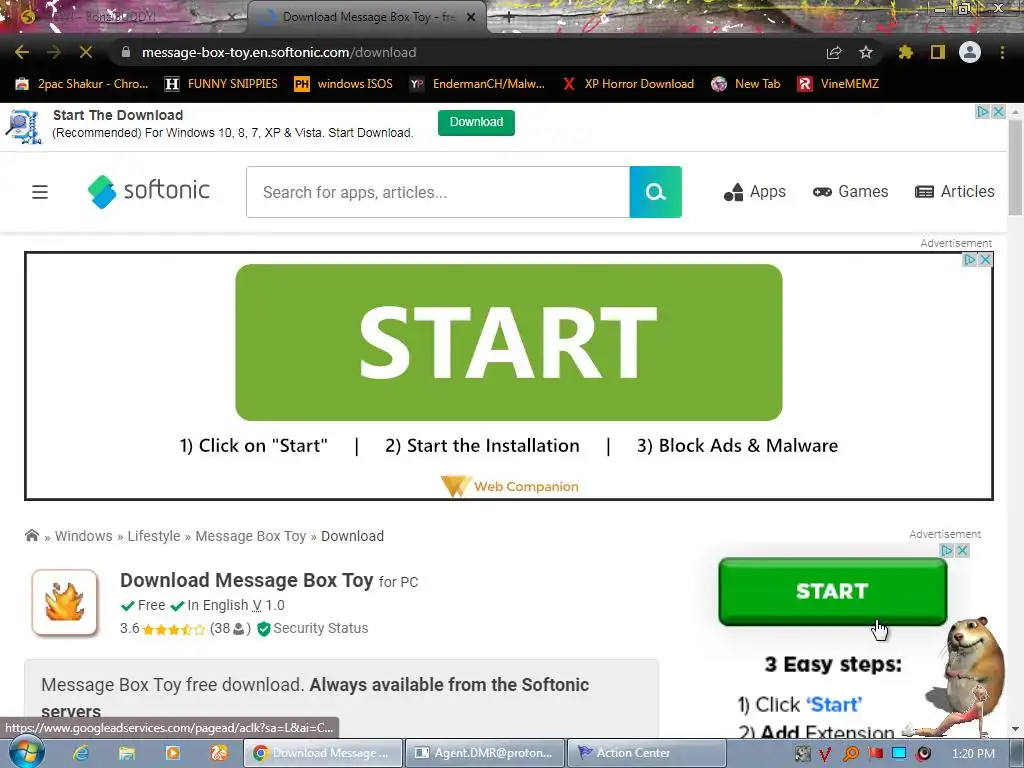
Task: Switch to the Agent.DMR@proton taskbar window
Action: [485, 753]
